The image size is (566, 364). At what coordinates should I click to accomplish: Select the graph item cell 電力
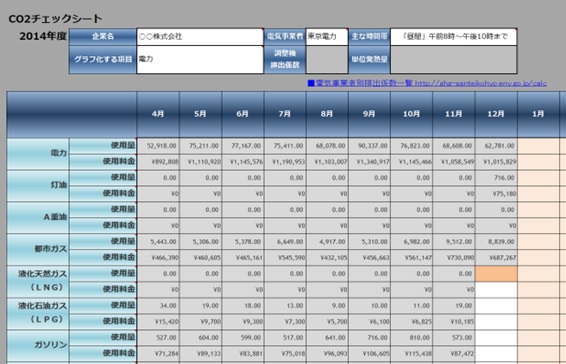pos(200,60)
